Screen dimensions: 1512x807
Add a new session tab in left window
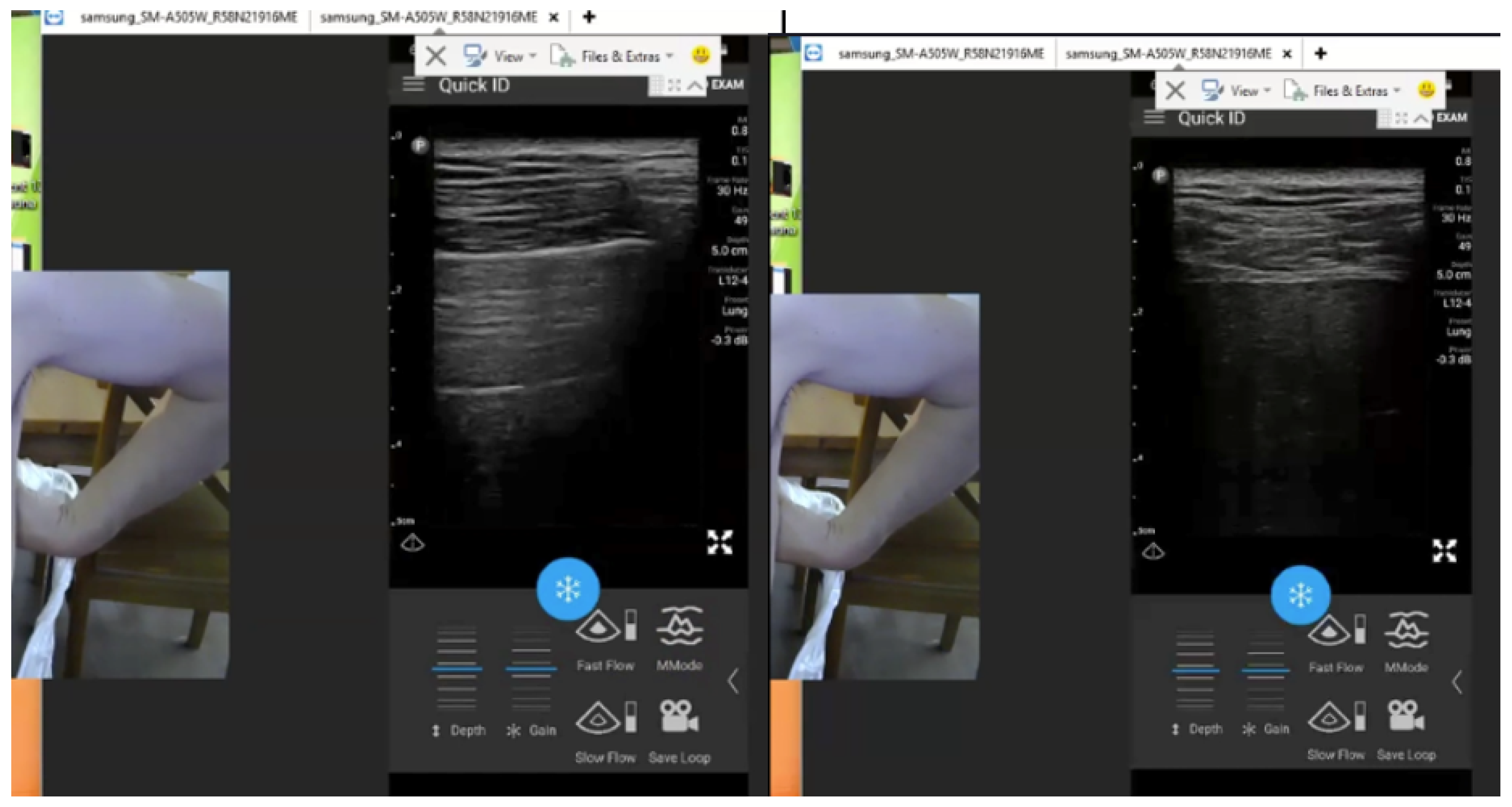tap(589, 17)
